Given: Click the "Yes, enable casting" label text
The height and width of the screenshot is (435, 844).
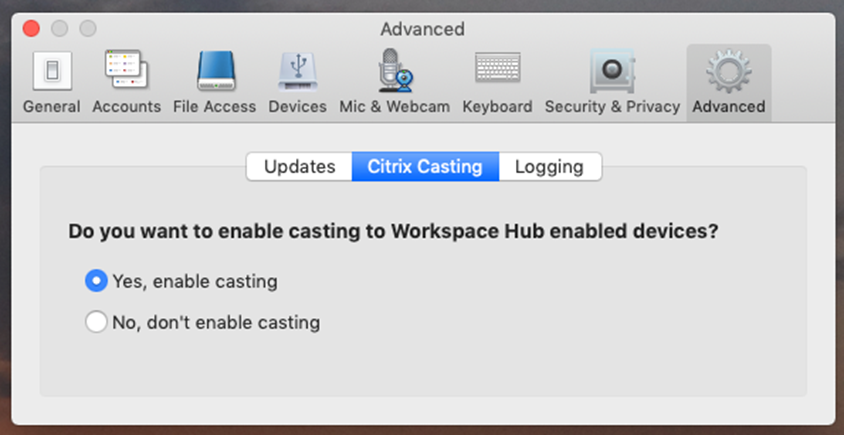Looking at the screenshot, I should click(x=194, y=281).
